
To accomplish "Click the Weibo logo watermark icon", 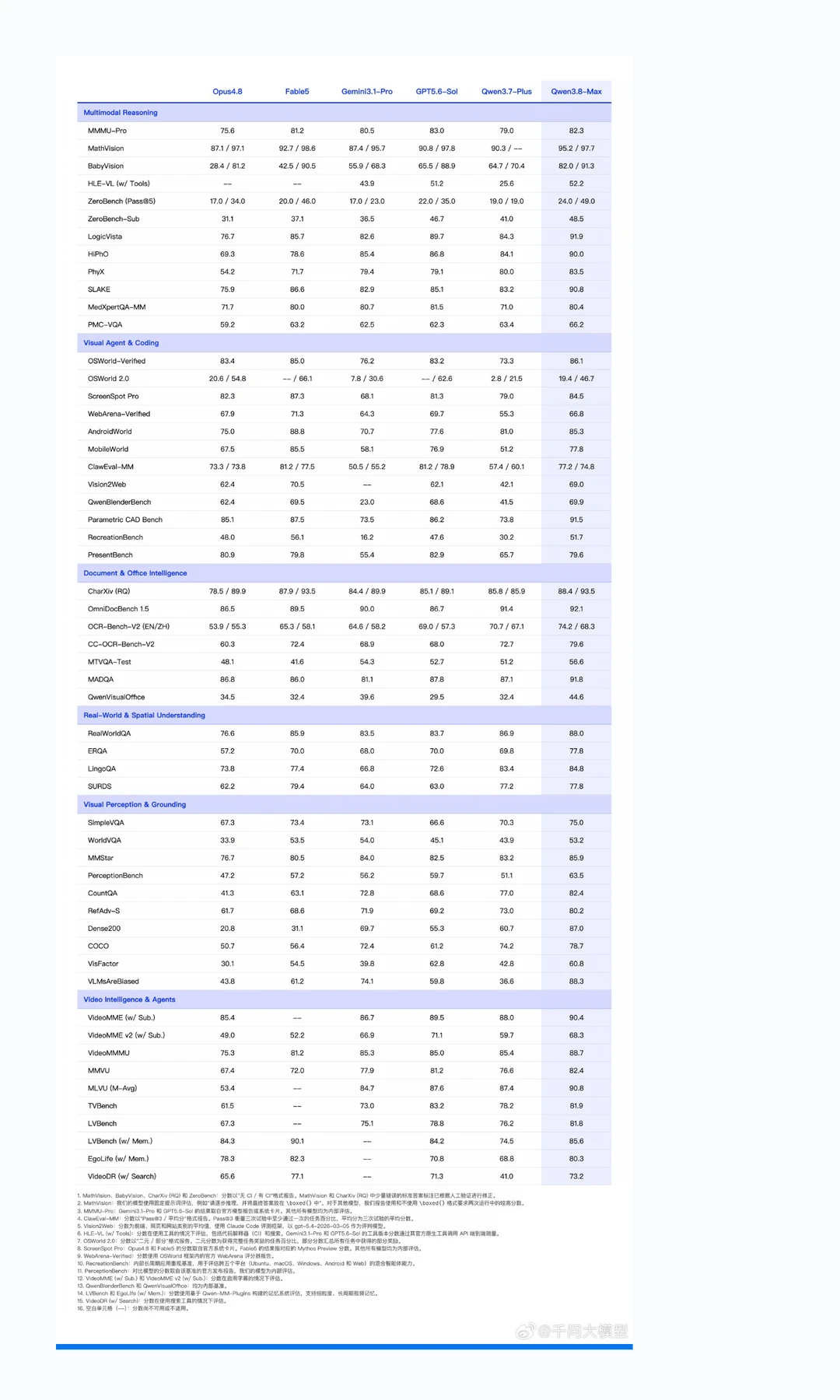I will pyautogui.click(x=526, y=1332).
